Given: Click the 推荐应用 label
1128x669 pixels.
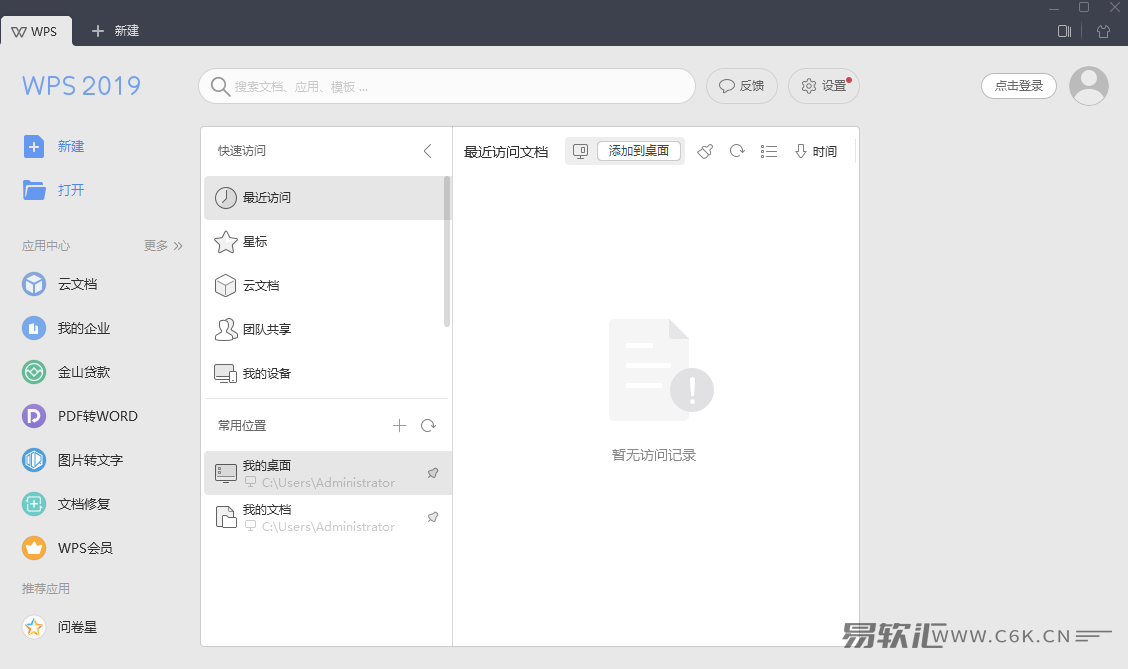Looking at the screenshot, I should coord(46,589).
